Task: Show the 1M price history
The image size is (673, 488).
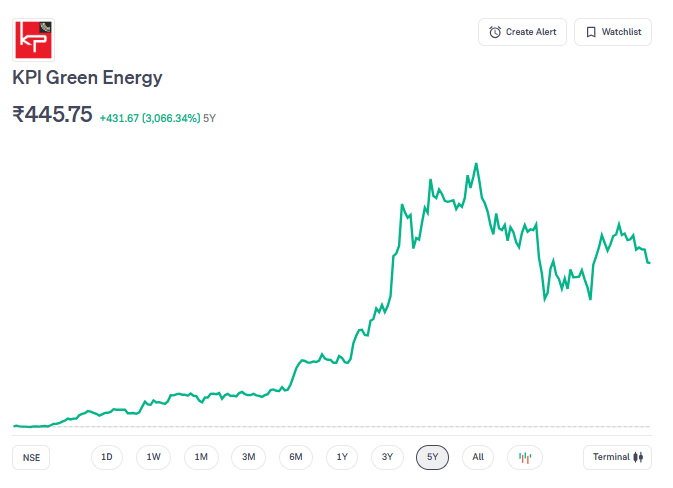Action: coord(201,457)
